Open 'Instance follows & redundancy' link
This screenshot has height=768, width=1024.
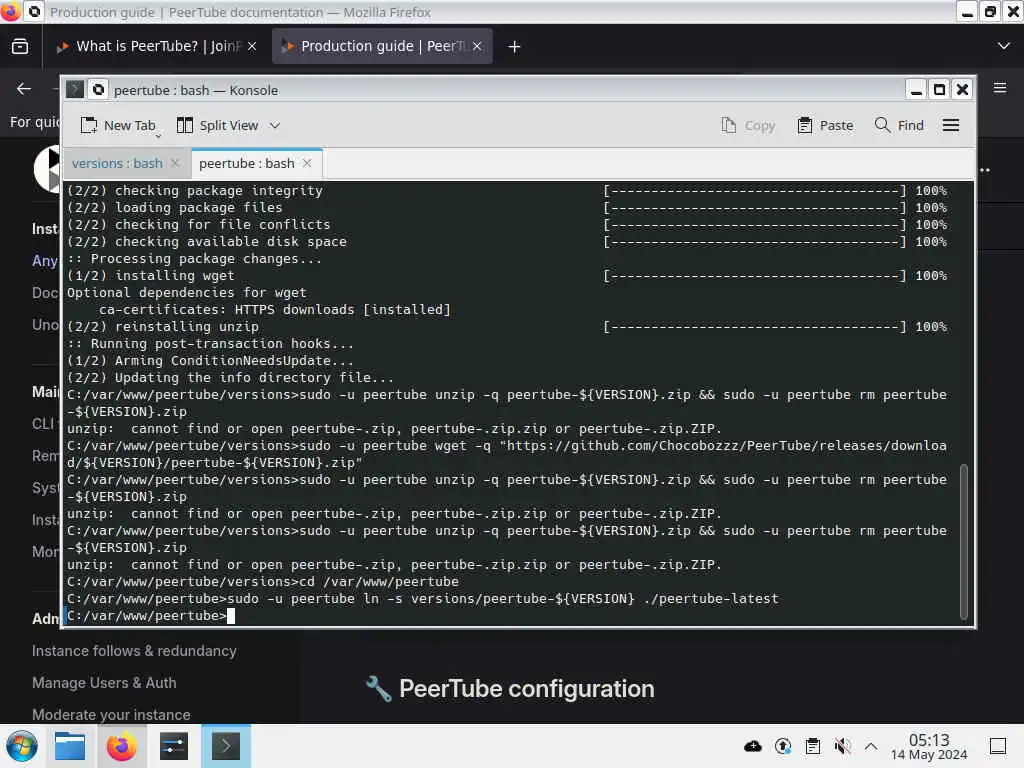pyautogui.click(x=135, y=651)
